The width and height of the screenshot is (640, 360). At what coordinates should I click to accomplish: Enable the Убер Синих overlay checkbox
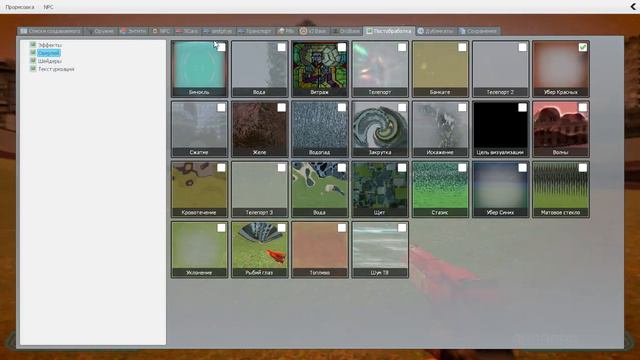click(522, 168)
